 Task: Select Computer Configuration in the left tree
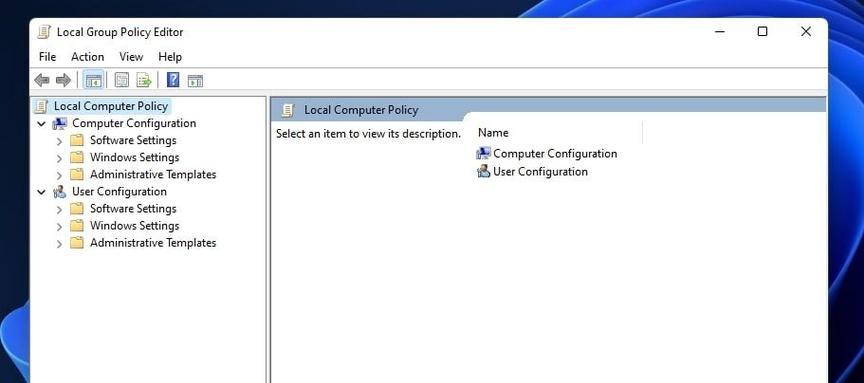134,123
